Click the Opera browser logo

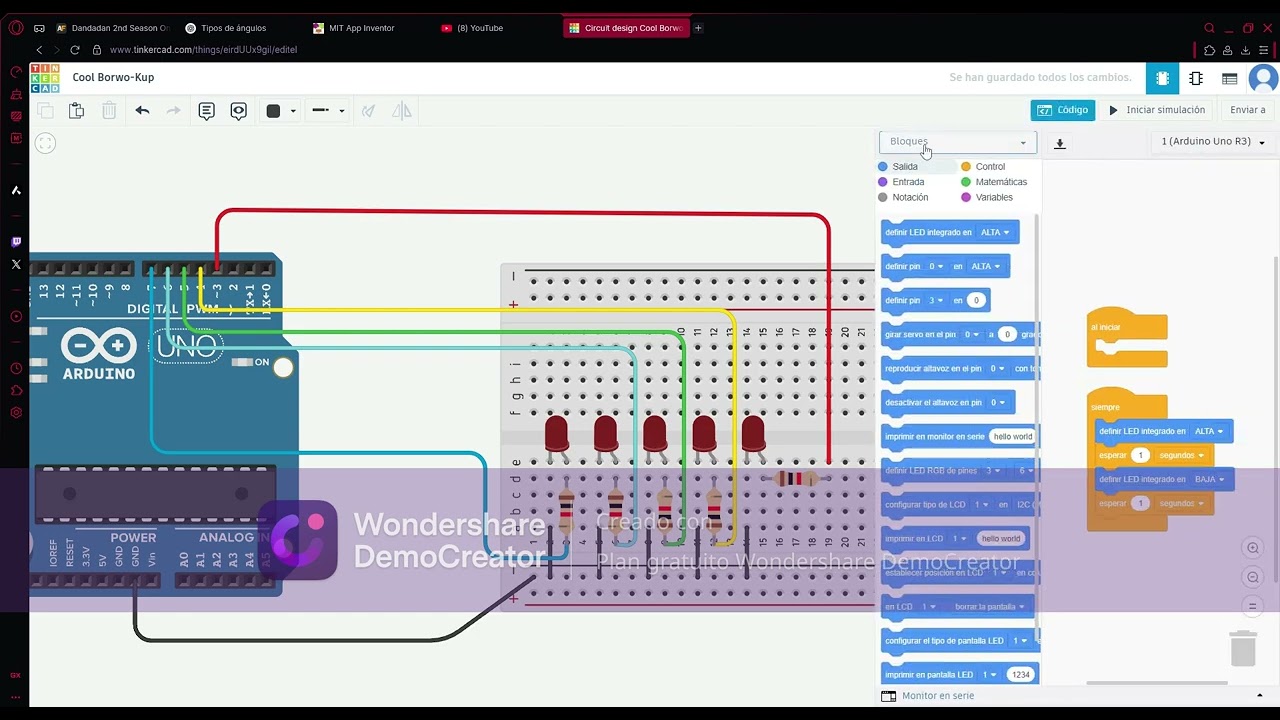(15, 28)
